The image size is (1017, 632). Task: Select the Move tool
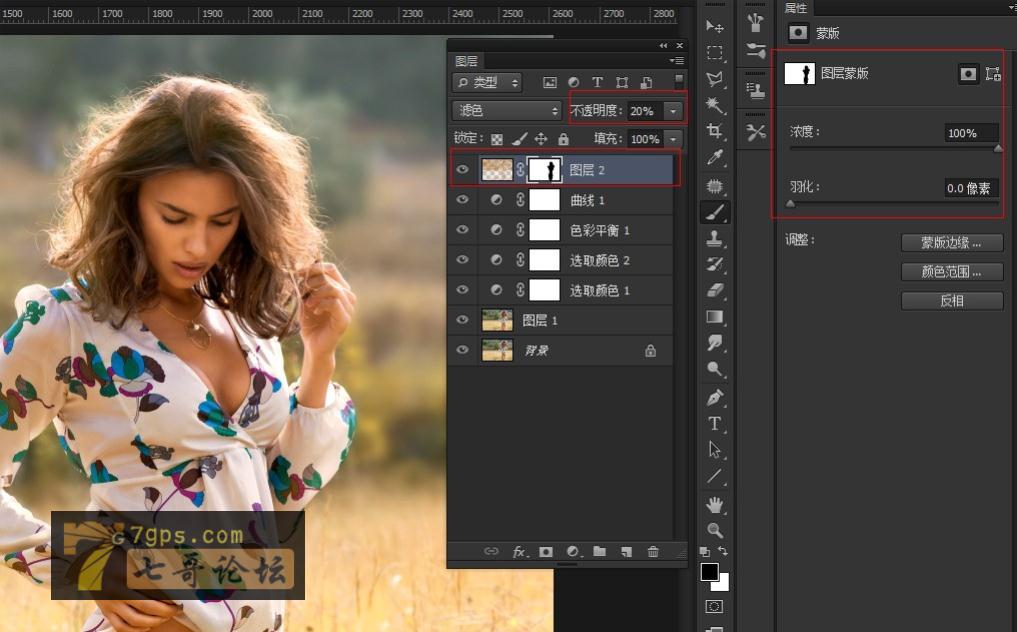click(715, 26)
